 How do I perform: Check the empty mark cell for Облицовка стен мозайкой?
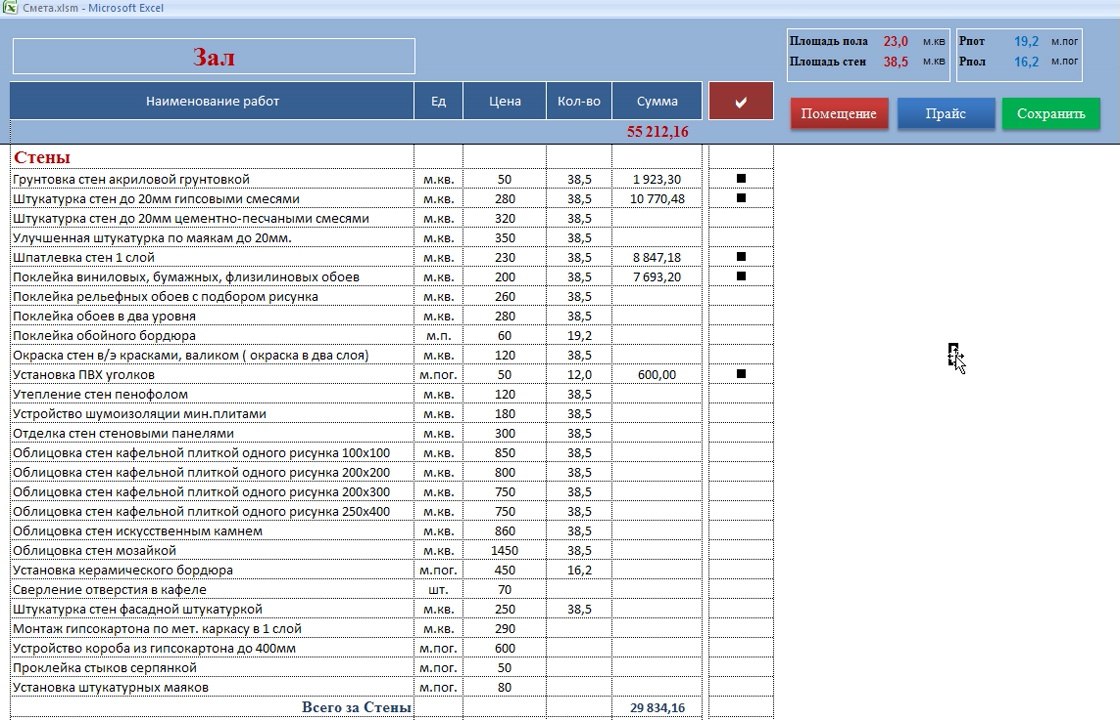[x=741, y=550]
